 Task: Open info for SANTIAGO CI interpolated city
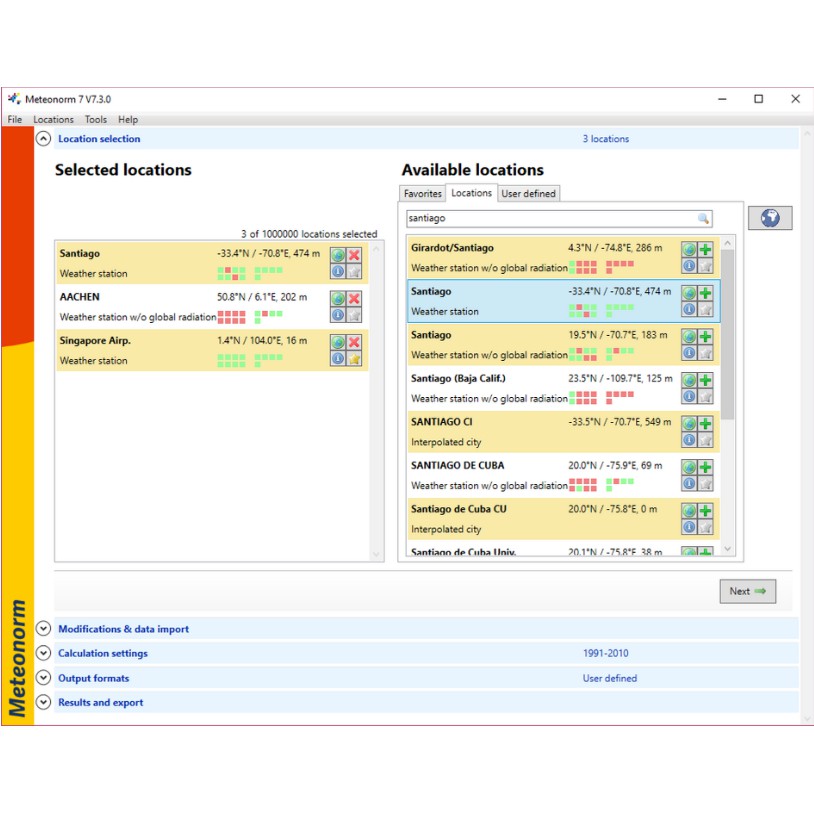pos(689,440)
